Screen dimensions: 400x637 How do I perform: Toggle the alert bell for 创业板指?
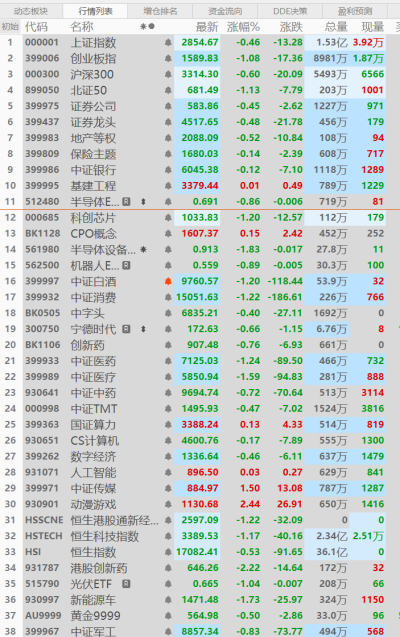tap(168, 58)
